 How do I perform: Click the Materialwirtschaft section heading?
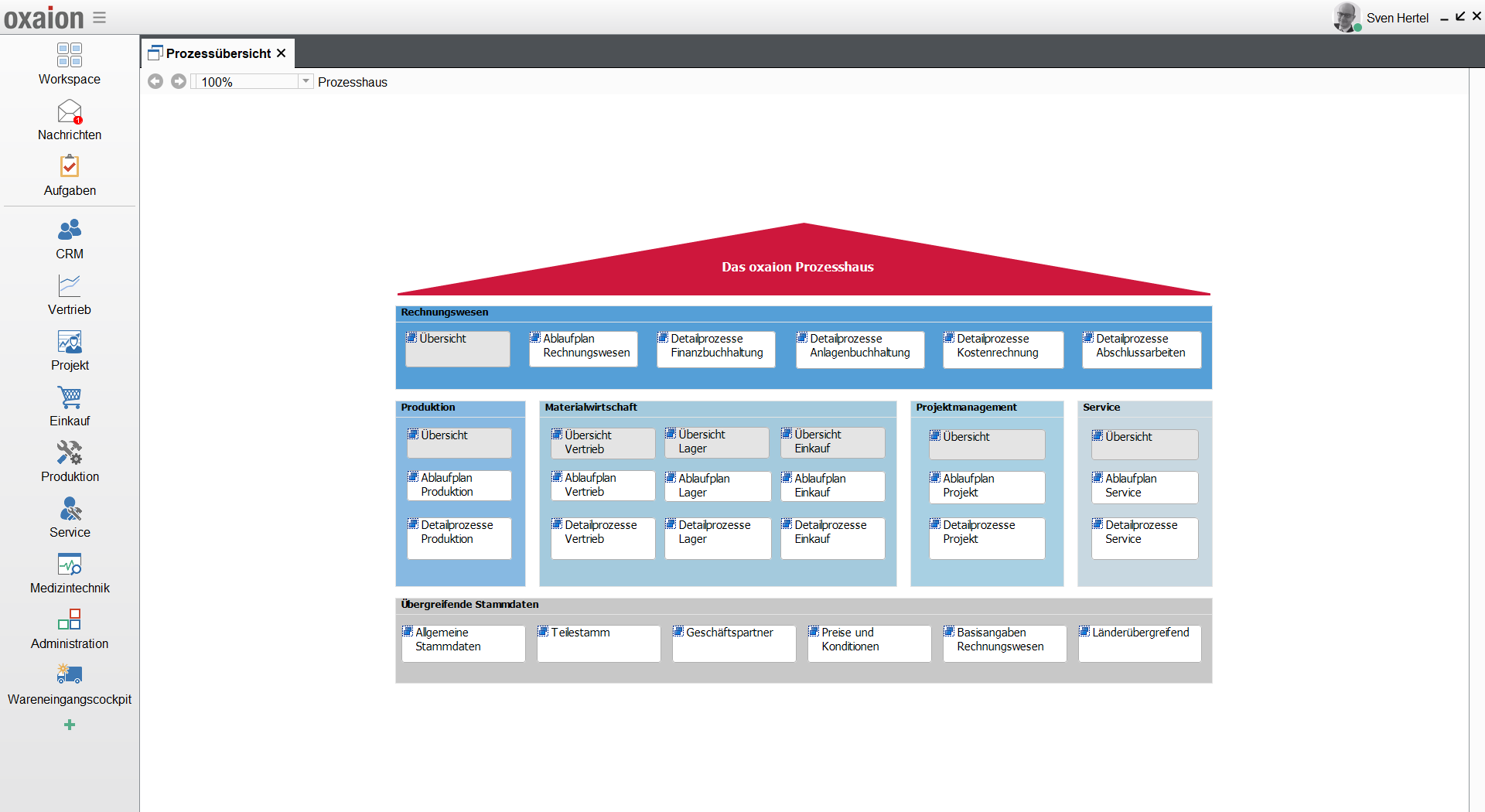591,407
